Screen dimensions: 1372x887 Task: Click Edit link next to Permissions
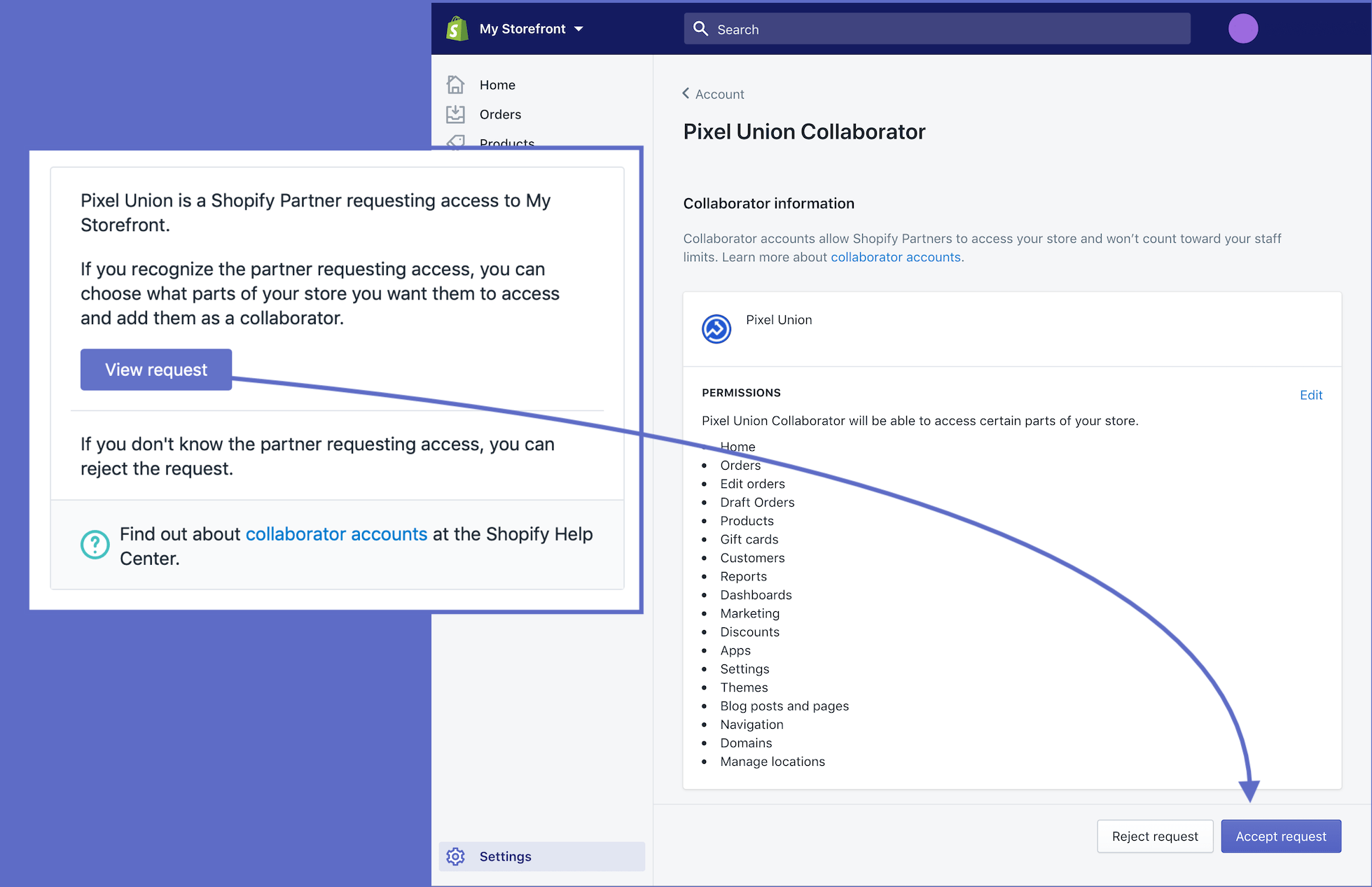pos(1310,395)
